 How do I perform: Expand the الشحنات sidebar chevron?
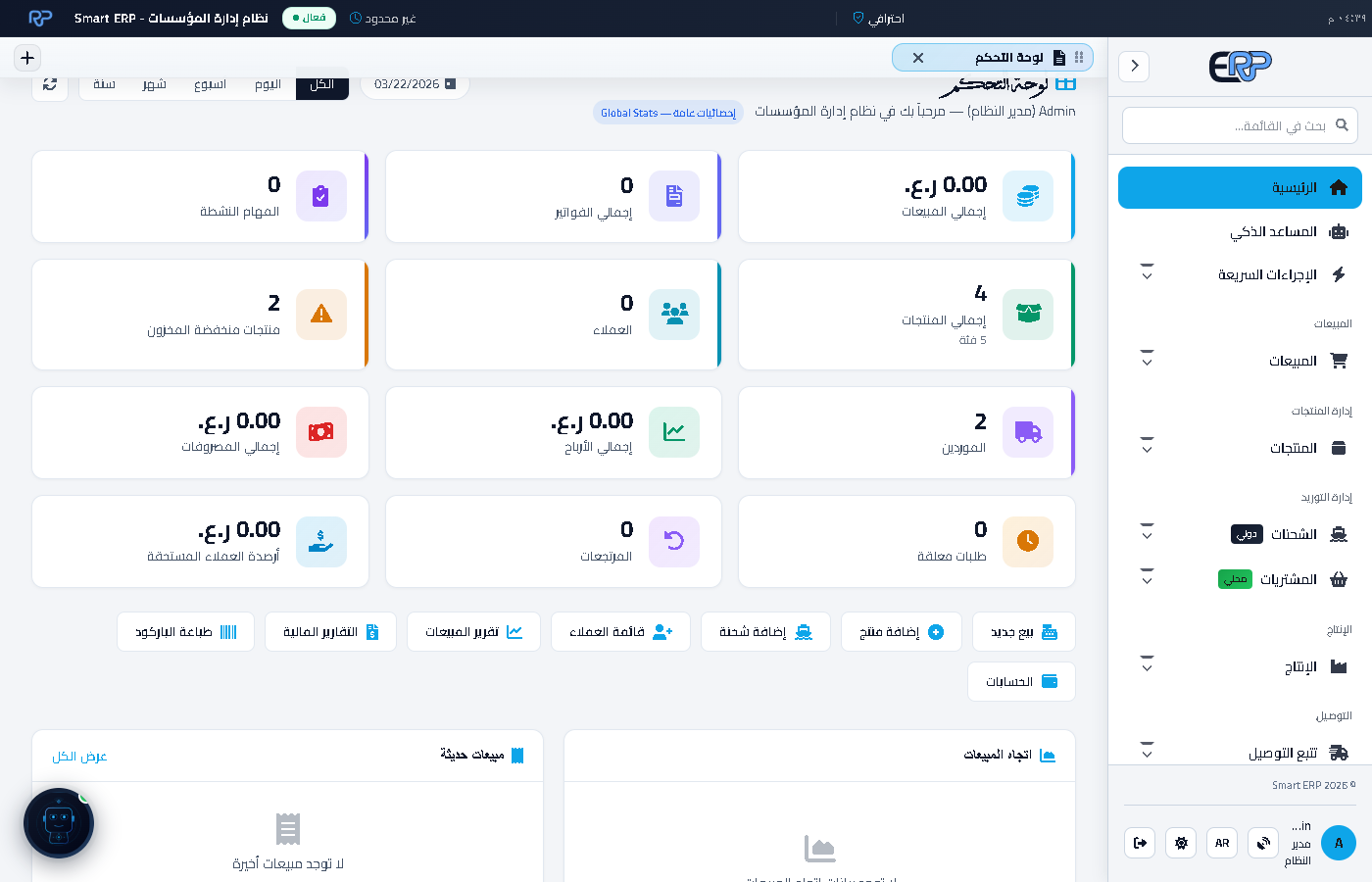click(1148, 534)
